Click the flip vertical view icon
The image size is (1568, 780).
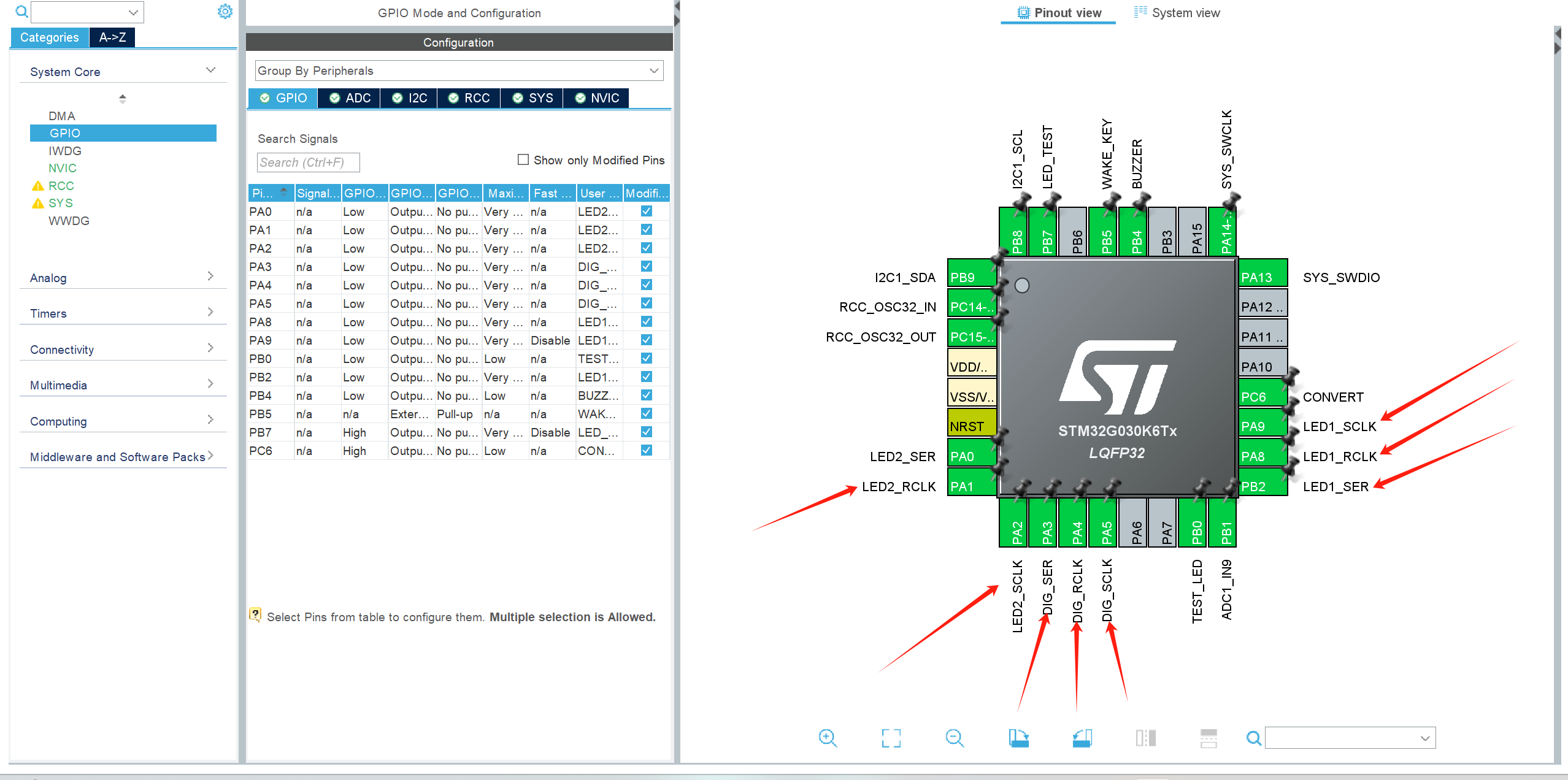pyautogui.click(x=1209, y=738)
